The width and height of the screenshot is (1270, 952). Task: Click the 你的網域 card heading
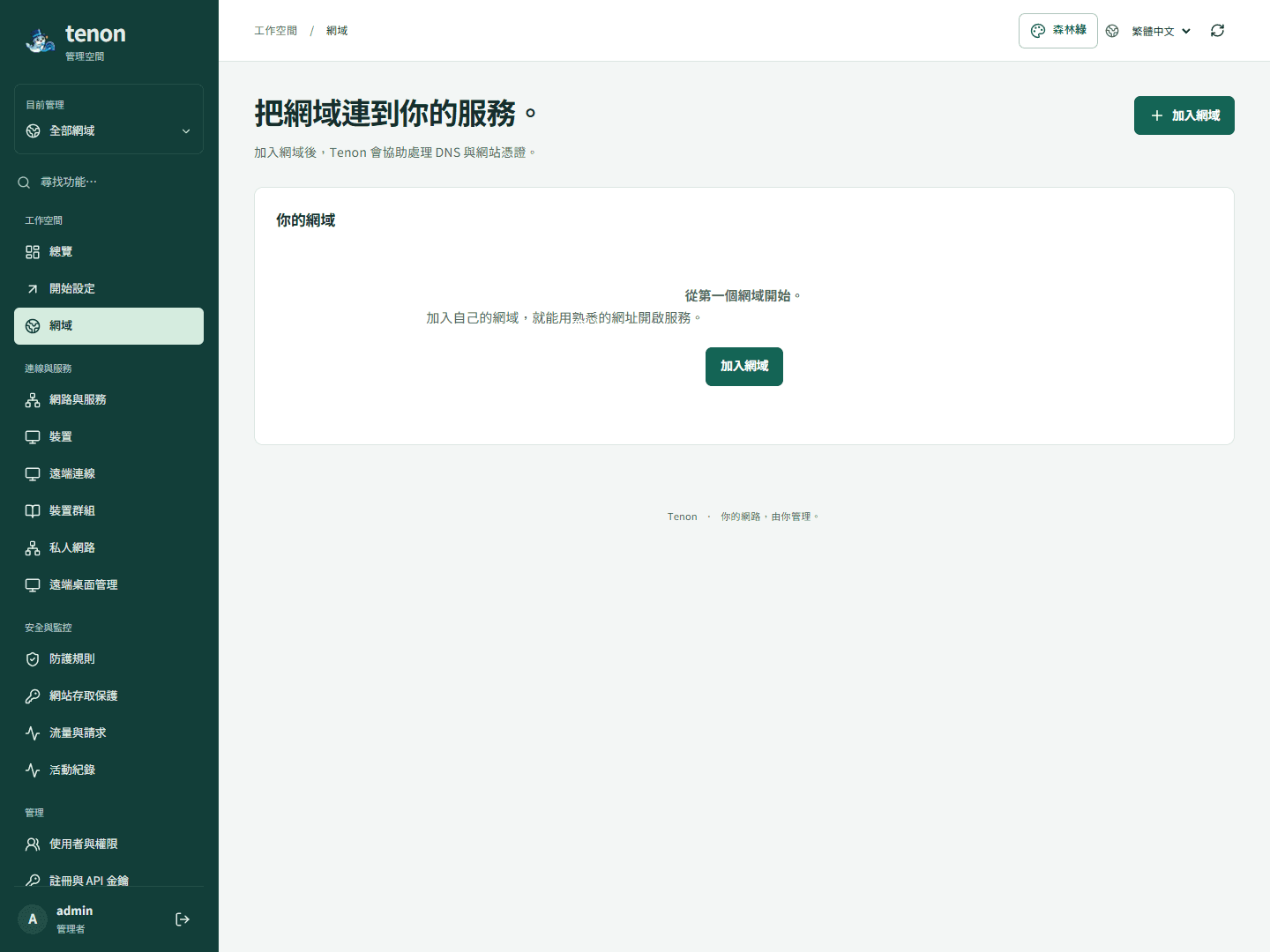click(x=306, y=220)
